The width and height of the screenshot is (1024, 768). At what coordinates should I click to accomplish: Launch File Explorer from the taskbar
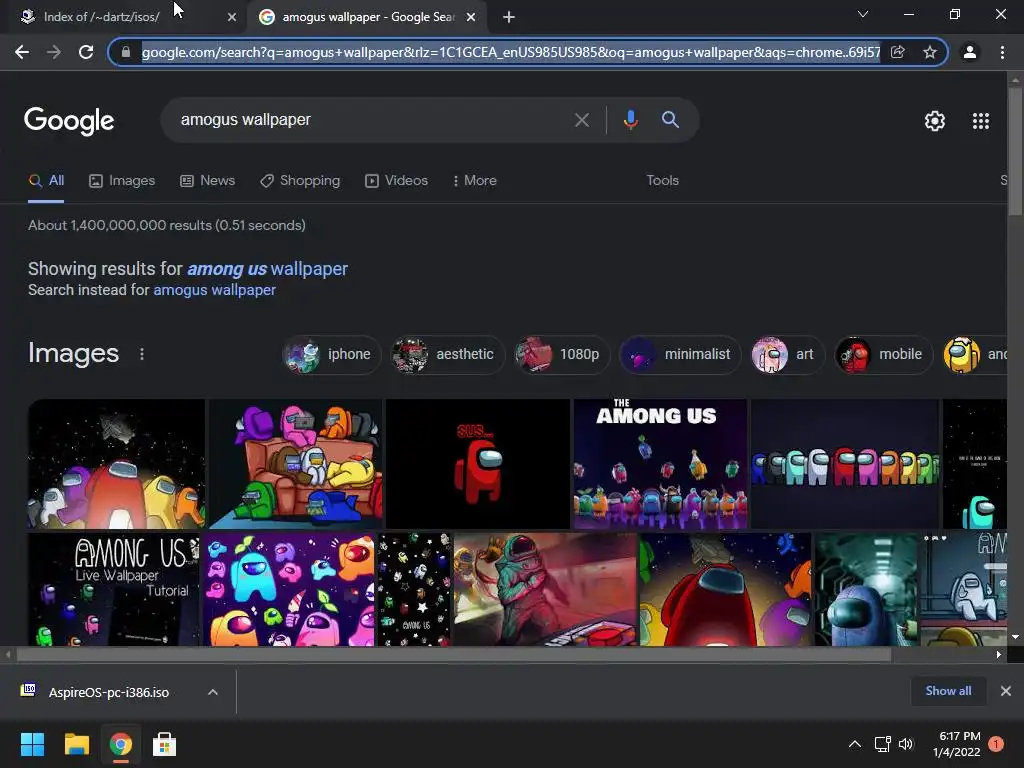click(76, 744)
